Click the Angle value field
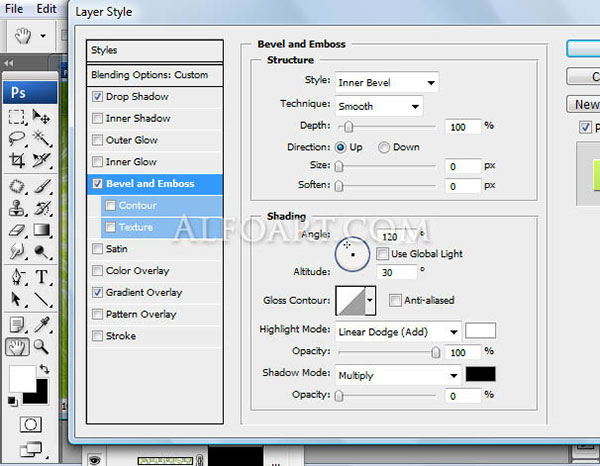The image size is (600, 466). 397,237
